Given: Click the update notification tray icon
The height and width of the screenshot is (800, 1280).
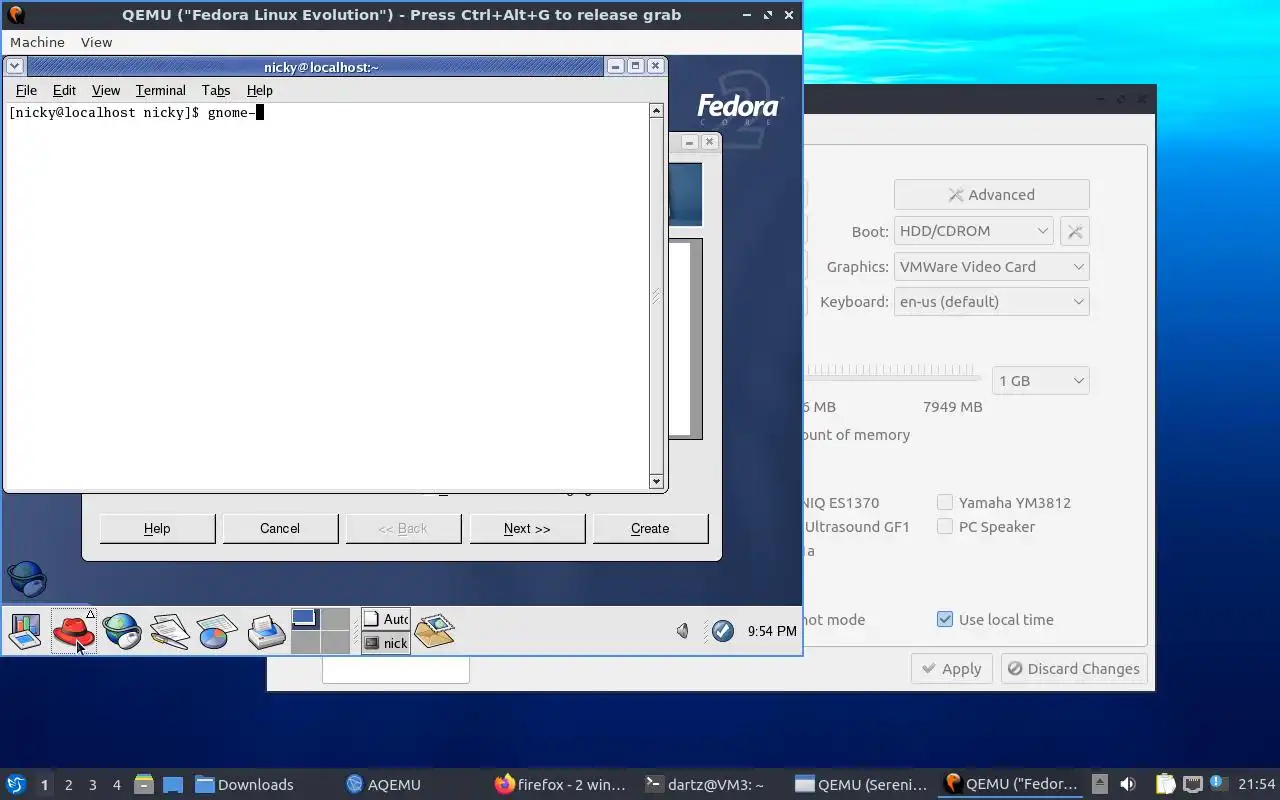Looking at the screenshot, I should tap(1218, 783).
